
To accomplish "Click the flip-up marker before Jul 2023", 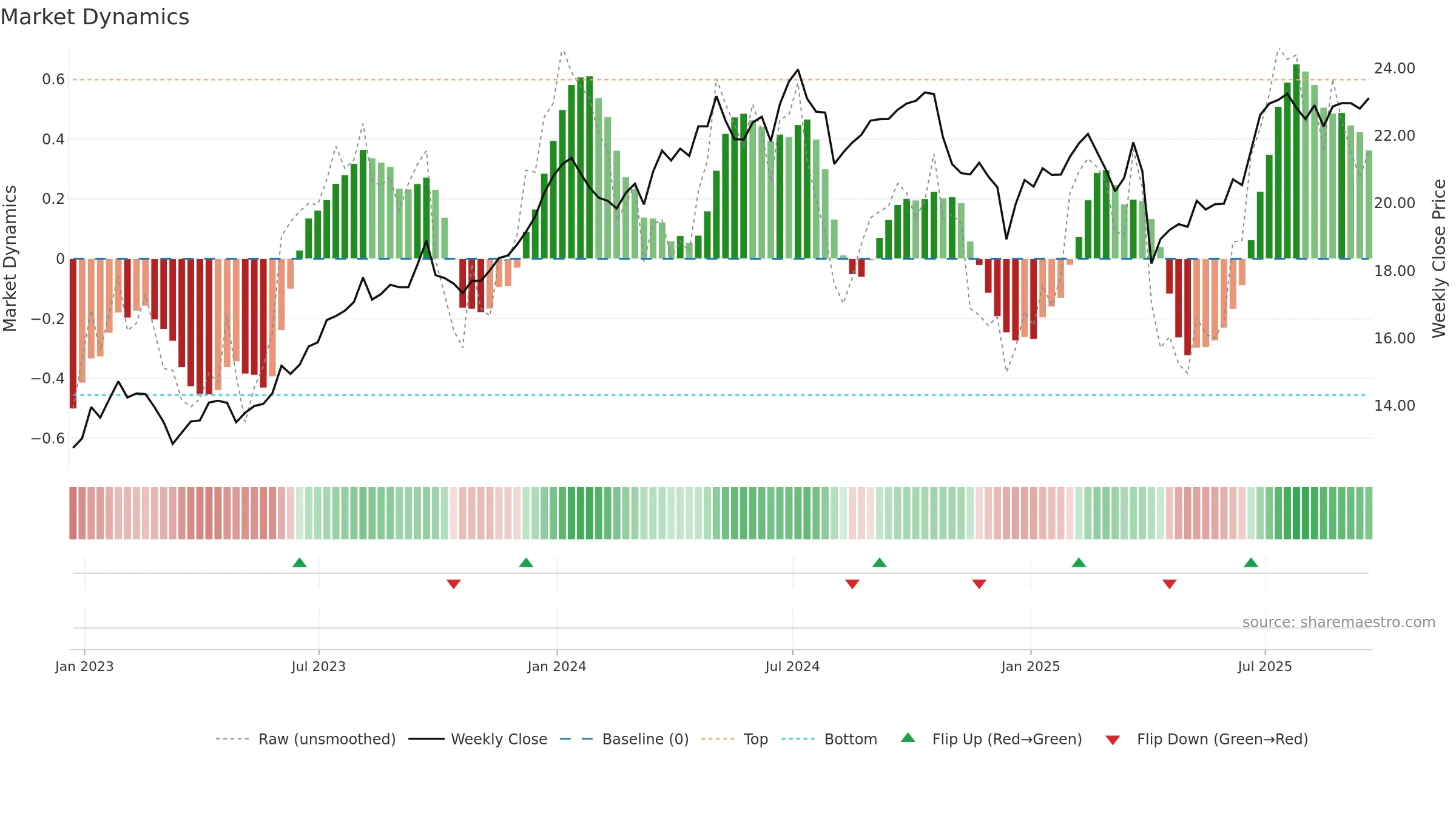I will (300, 562).
